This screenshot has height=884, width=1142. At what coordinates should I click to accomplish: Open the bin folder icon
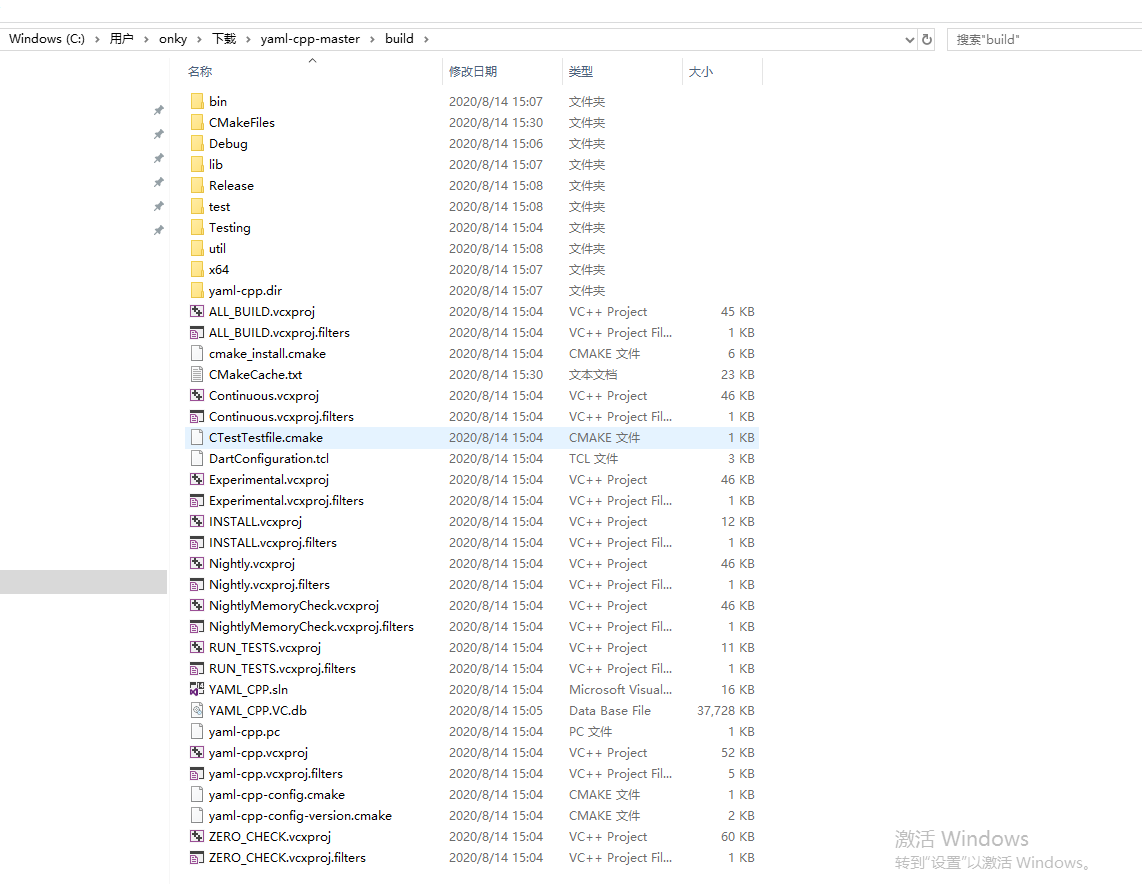(x=197, y=101)
